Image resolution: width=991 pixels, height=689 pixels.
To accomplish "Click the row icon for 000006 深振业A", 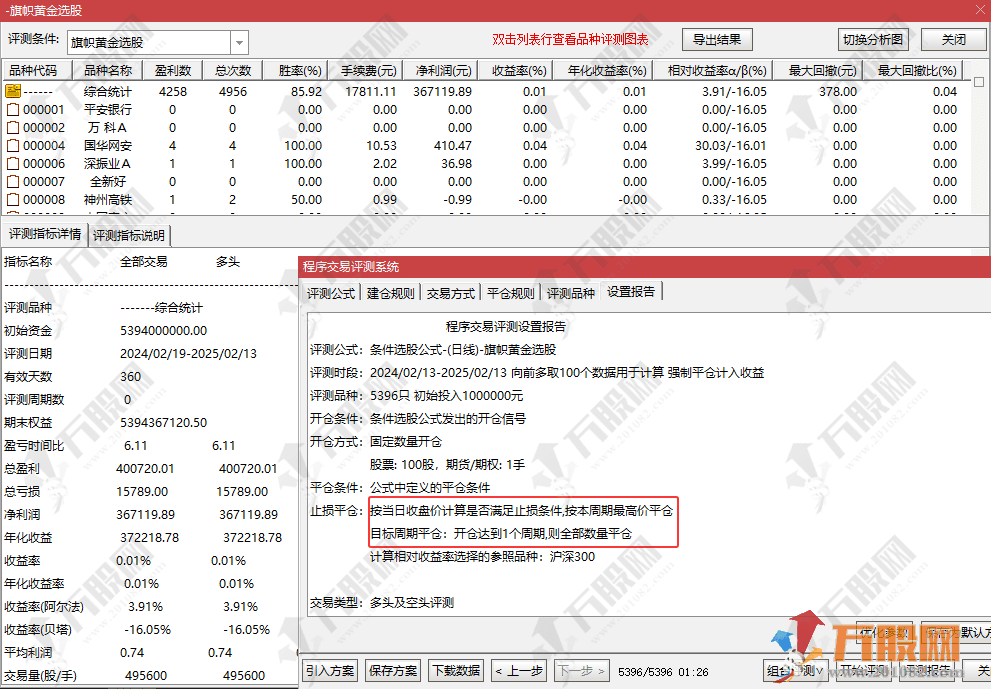I will pos(13,164).
